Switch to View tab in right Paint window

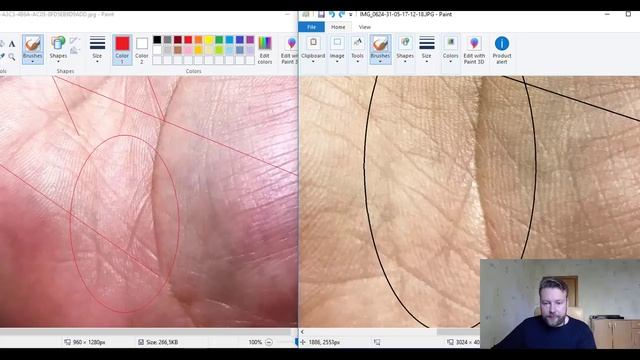click(x=364, y=27)
